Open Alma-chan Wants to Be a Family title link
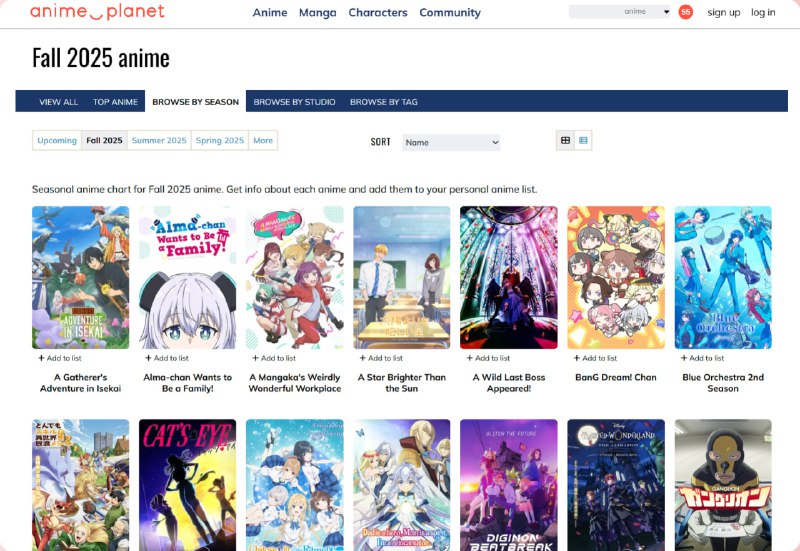 coord(188,383)
